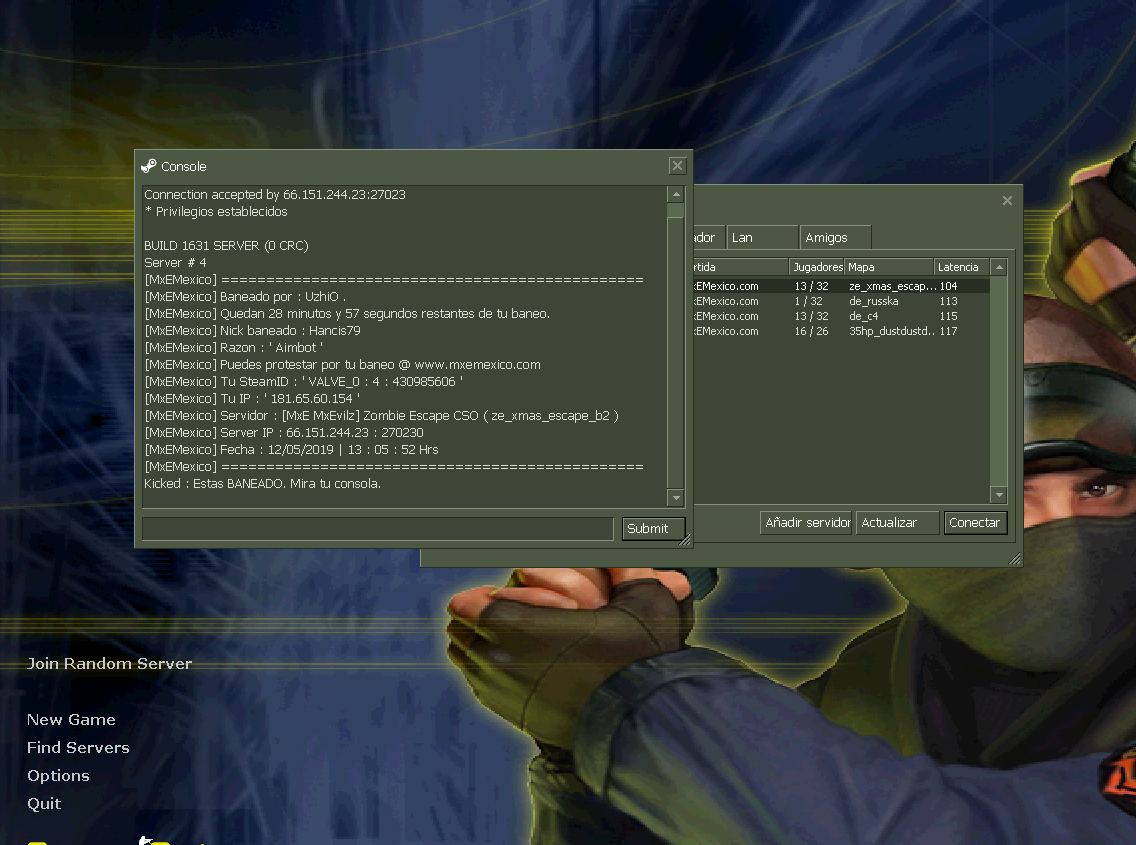Image resolution: width=1136 pixels, height=845 pixels.
Task: Open Find Servers from main menu
Action: (x=78, y=748)
